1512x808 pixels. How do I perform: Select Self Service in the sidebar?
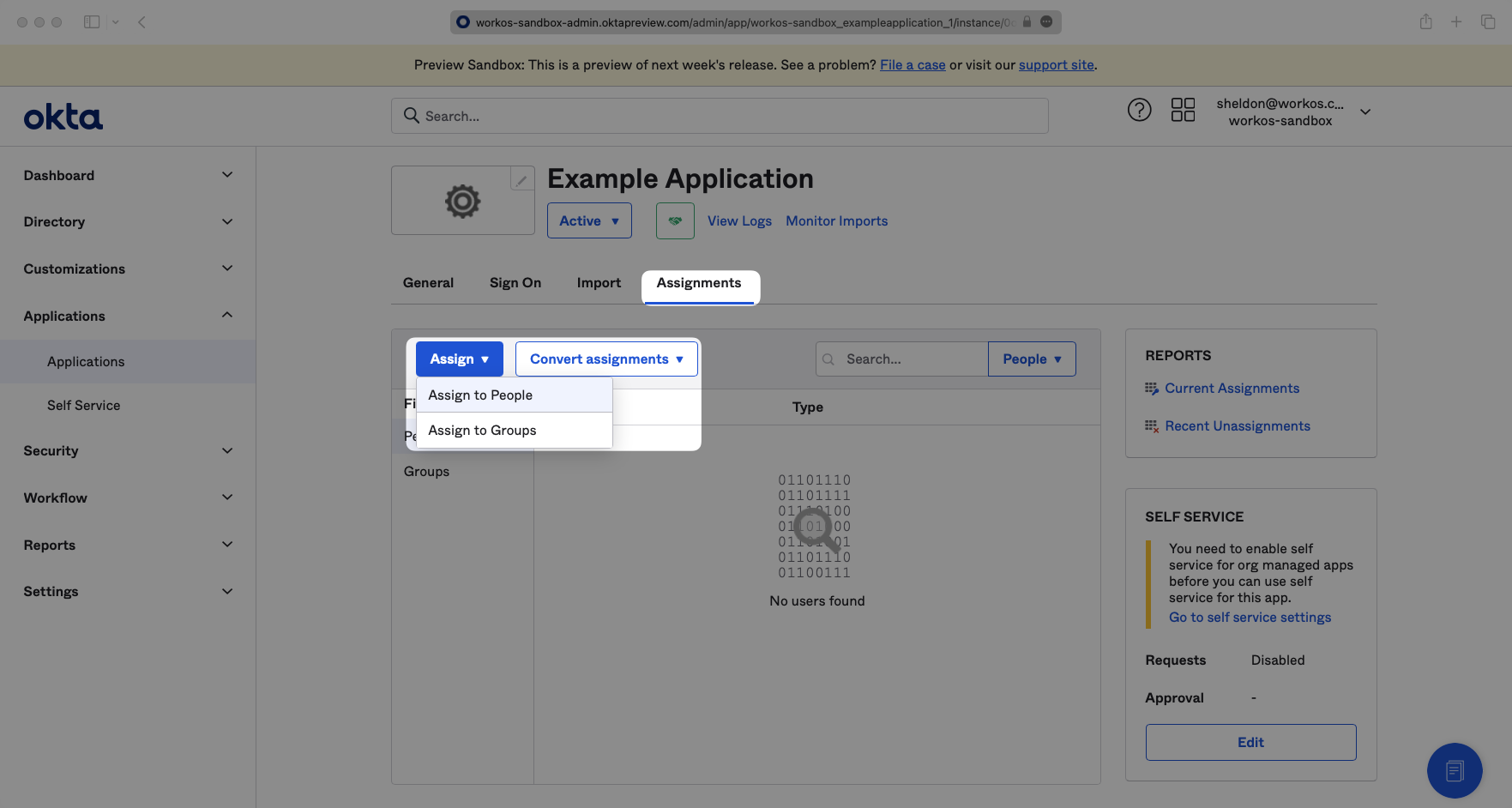coord(84,406)
